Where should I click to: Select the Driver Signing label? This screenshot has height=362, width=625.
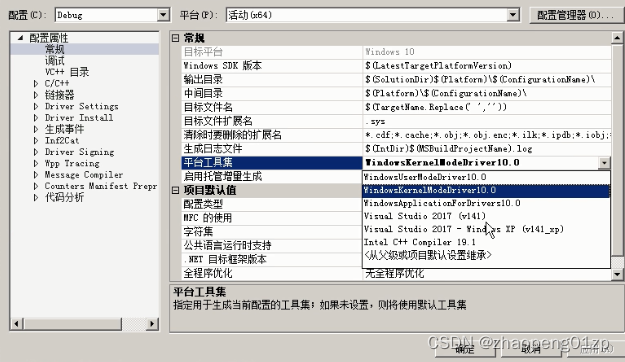[x=79, y=152]
